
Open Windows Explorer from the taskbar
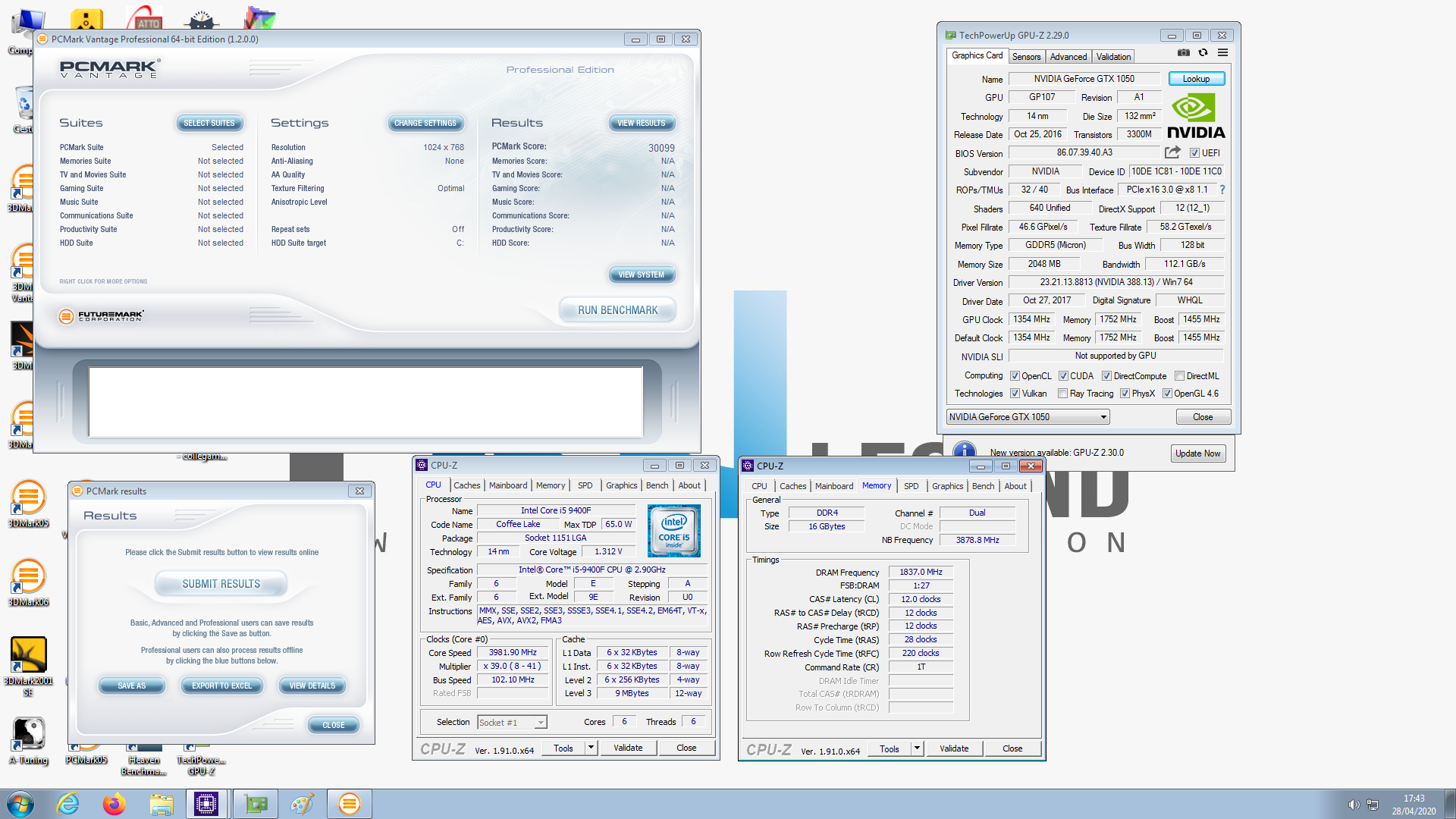161,804
